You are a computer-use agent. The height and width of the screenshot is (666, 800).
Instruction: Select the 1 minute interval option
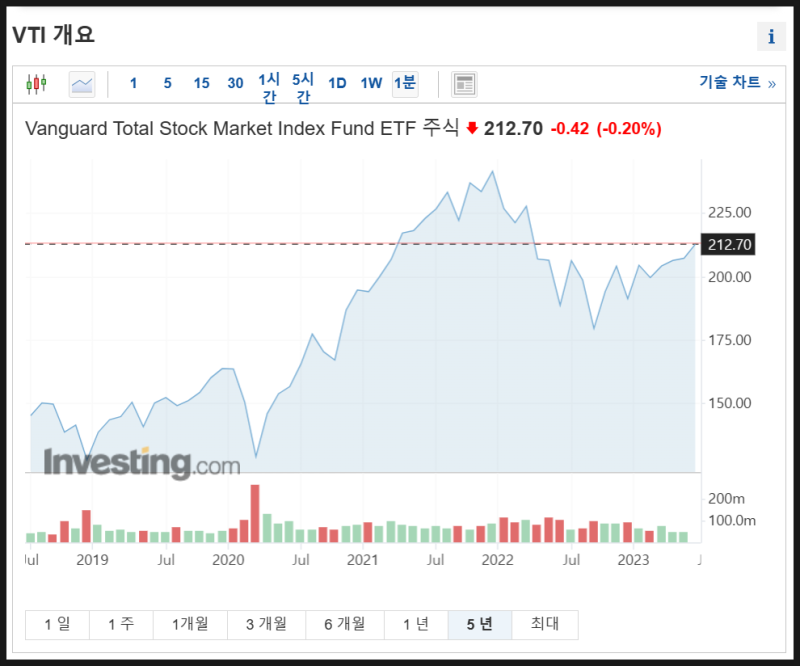point(133,84)
